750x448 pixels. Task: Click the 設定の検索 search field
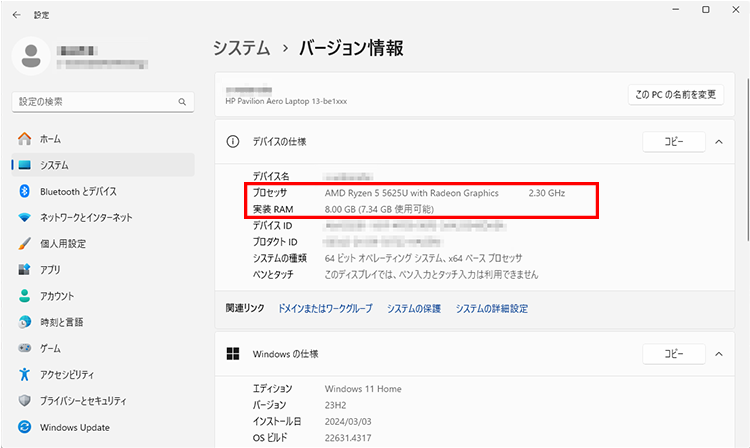(103, 102)
